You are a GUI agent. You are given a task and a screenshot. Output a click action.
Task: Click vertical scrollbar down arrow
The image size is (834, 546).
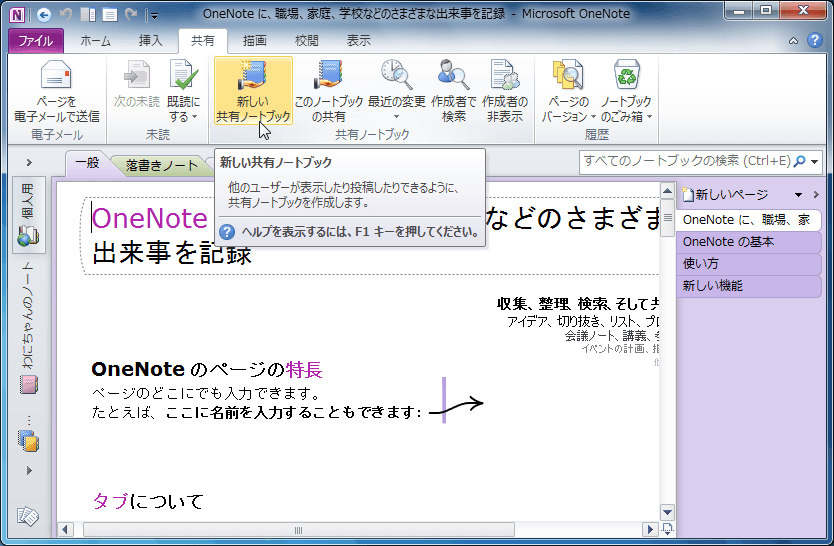667,513
